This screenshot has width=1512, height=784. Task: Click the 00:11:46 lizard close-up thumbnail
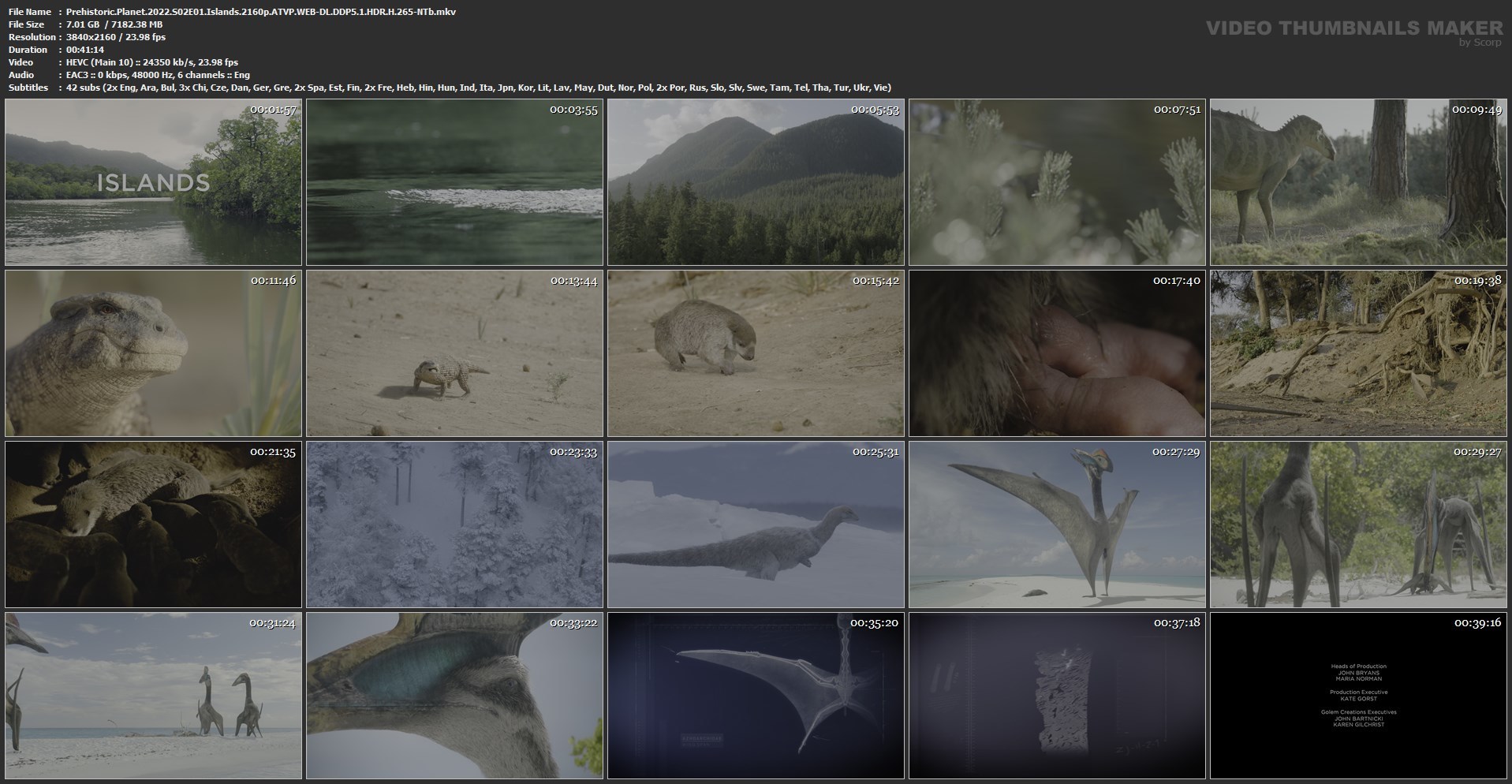pyautogui.click(x=153, y=353)
